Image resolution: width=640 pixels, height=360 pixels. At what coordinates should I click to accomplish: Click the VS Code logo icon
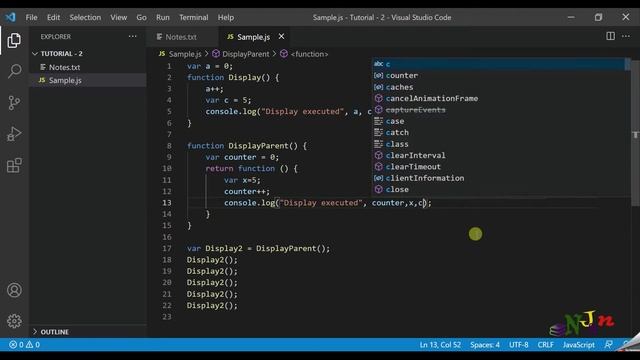click(11, 17)
